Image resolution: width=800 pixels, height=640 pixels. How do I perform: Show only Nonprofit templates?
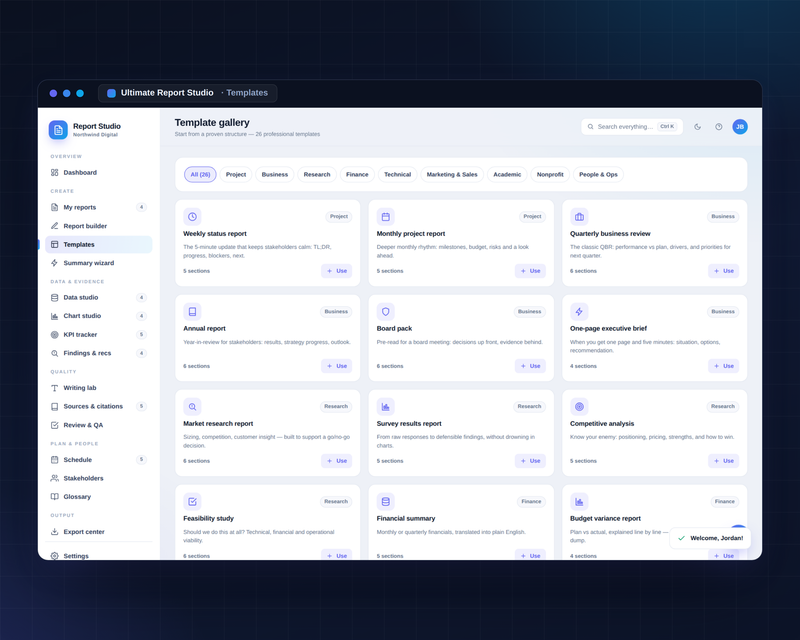point(550,175)
